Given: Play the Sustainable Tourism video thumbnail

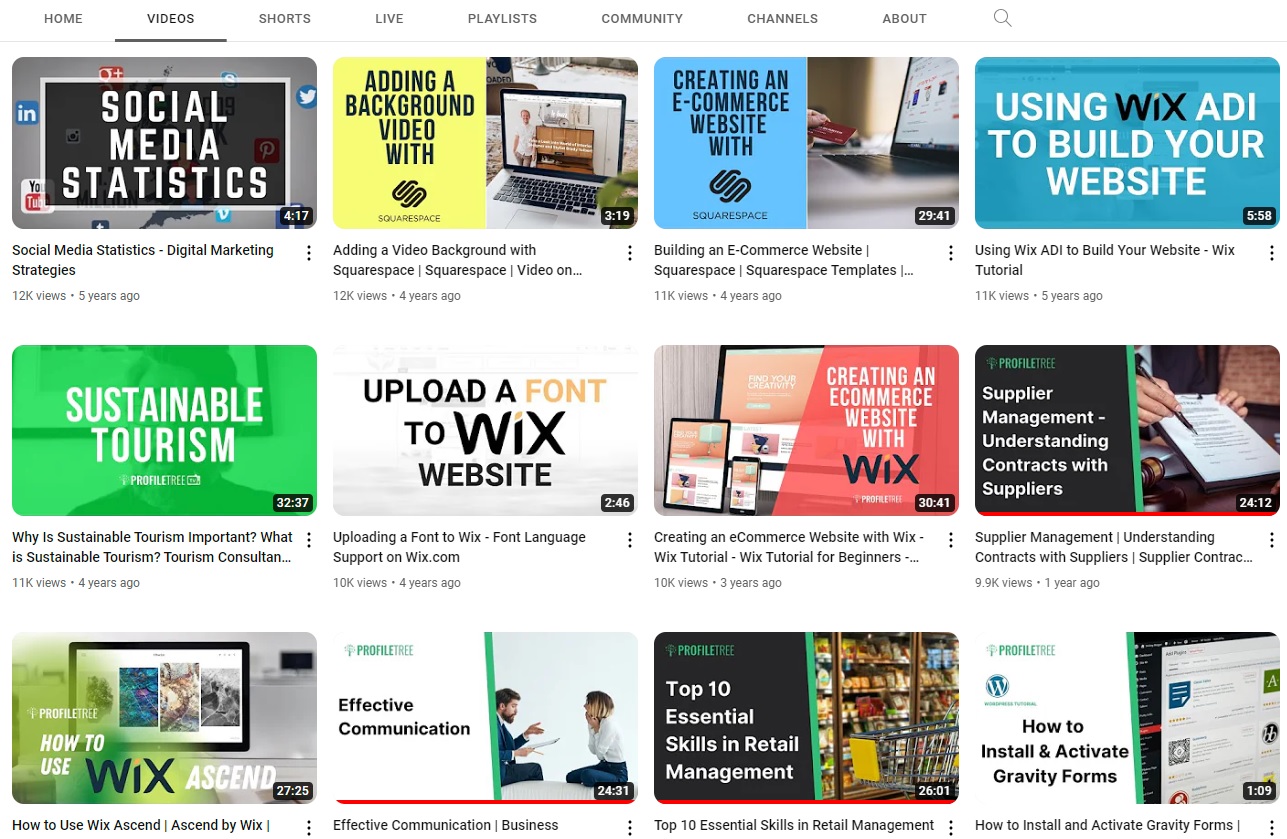Looking at the screenshot, I should (x=164, y=430).
